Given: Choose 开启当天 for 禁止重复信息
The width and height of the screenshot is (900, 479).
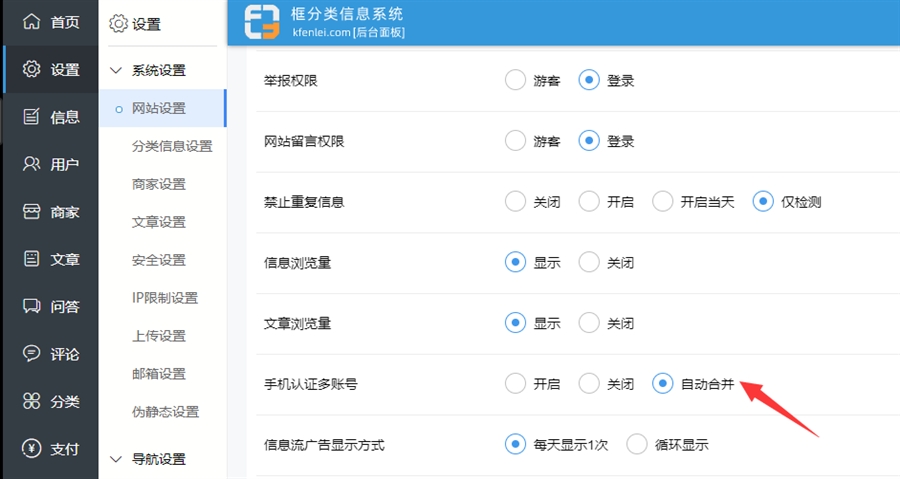Looking at the screenshot, I should pos(662,202).
